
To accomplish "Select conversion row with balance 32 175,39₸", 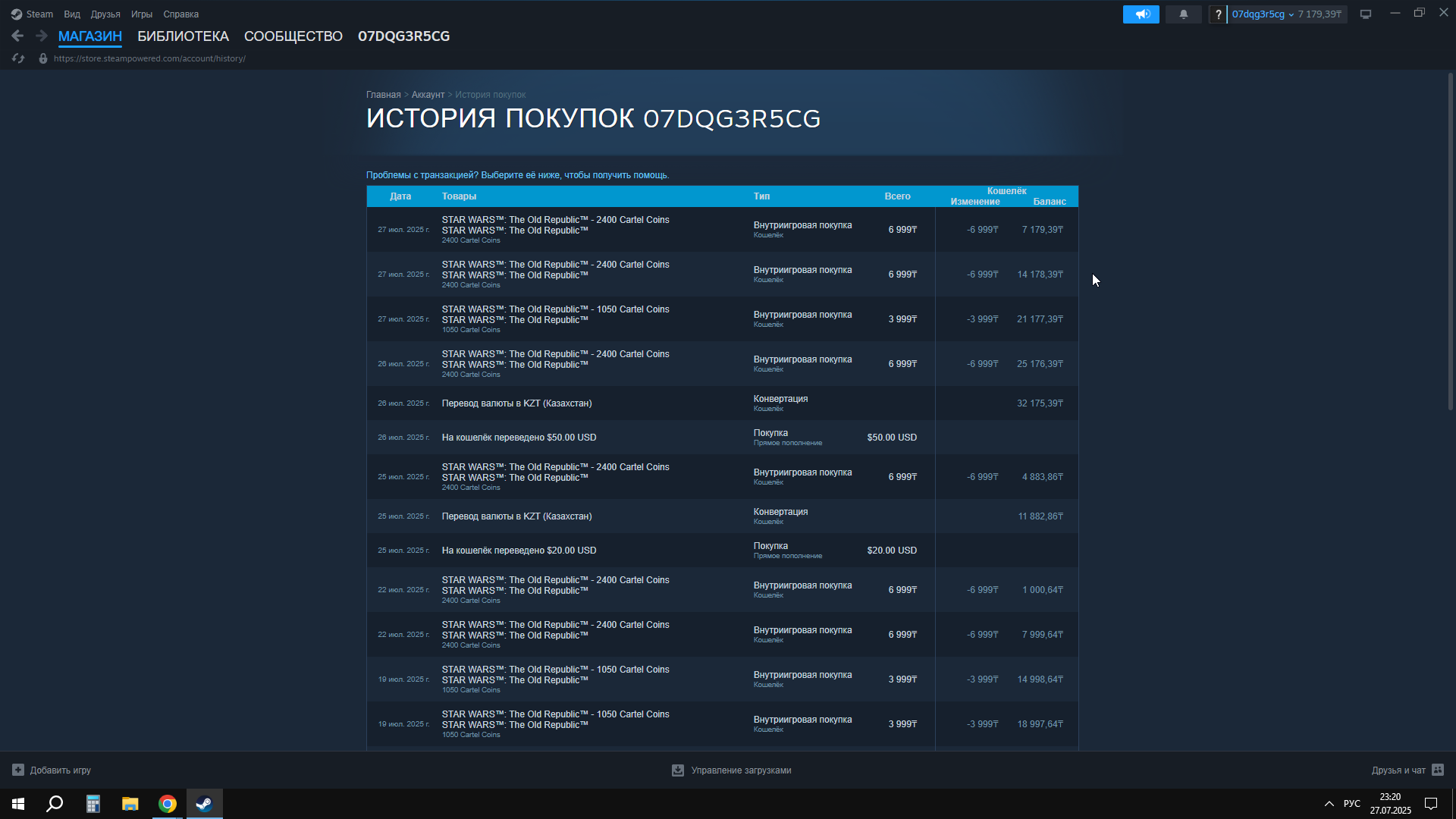I will [722, 403].
